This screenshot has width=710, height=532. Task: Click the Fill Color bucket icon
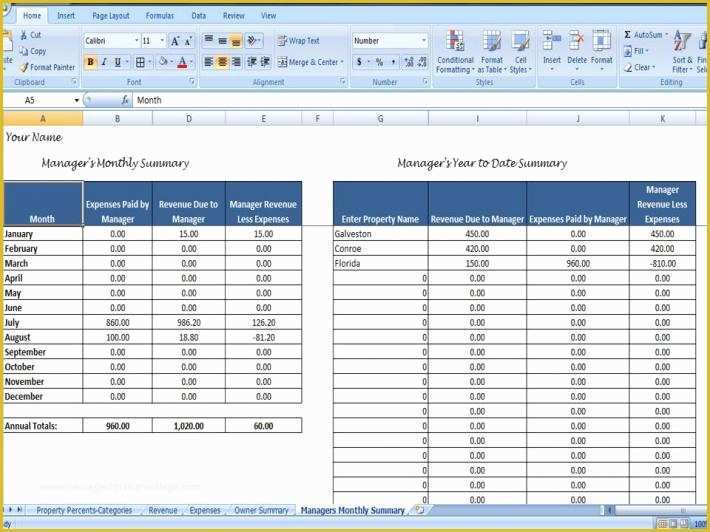coord(163,62)
